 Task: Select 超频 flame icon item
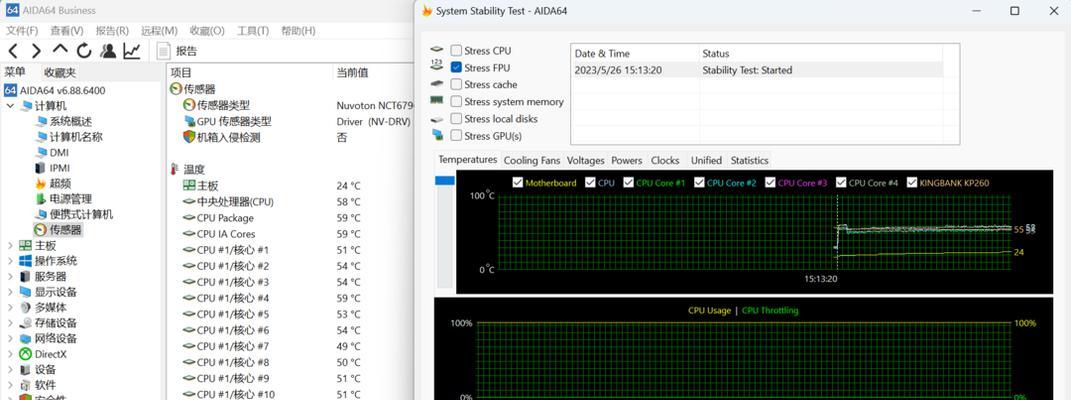[40, 184]
